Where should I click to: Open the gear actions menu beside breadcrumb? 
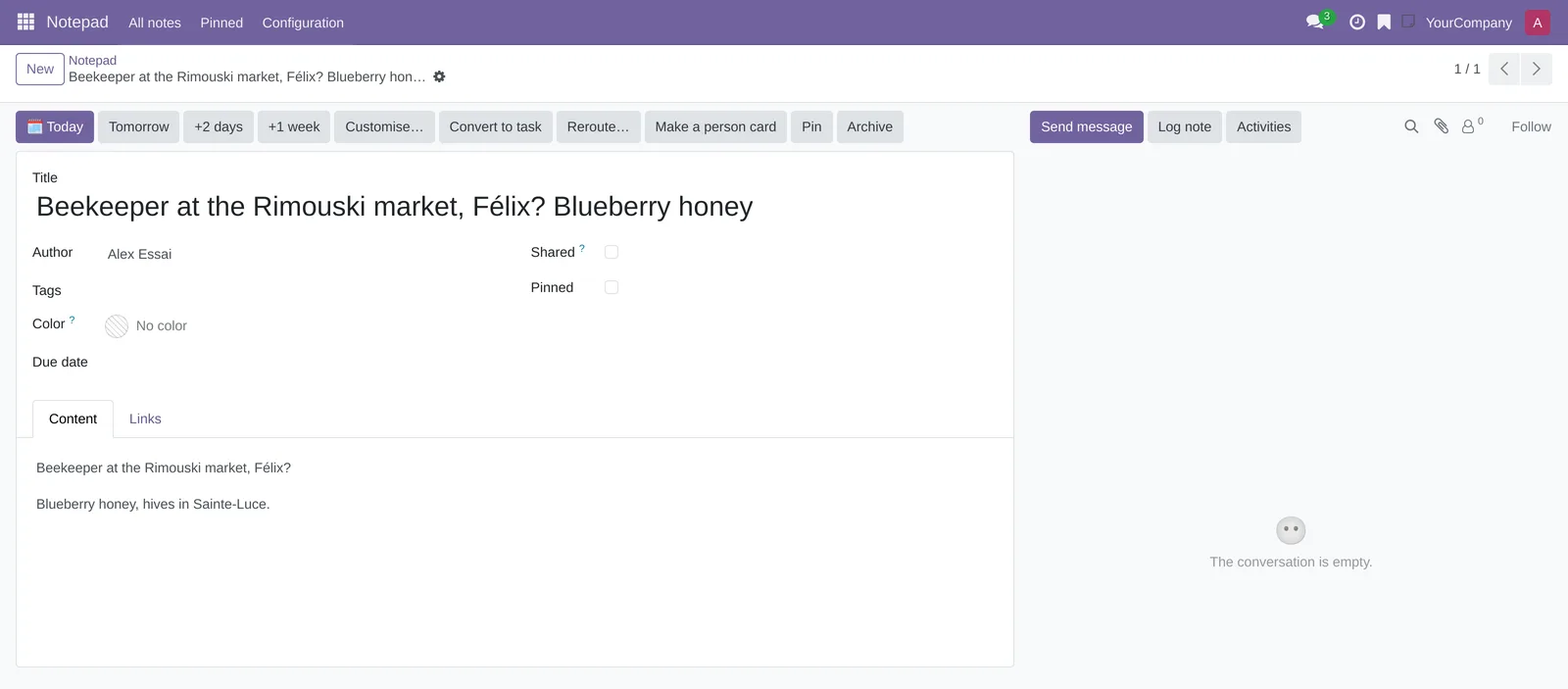coord(439,76)
